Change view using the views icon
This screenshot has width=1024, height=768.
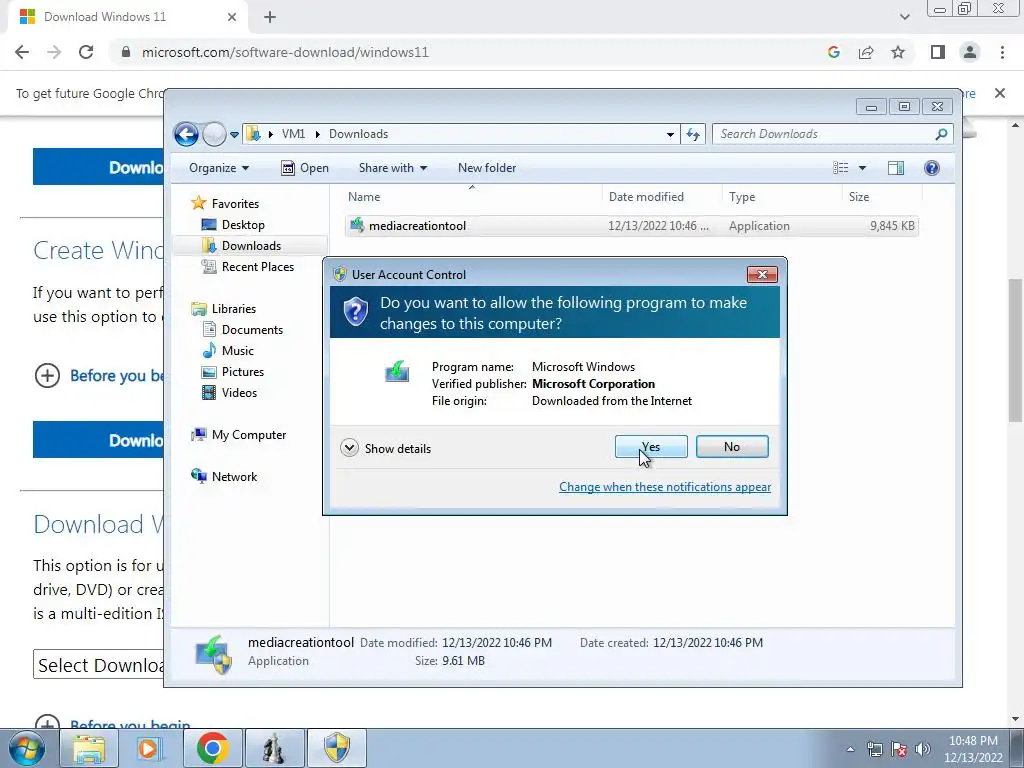coord(840,168)
